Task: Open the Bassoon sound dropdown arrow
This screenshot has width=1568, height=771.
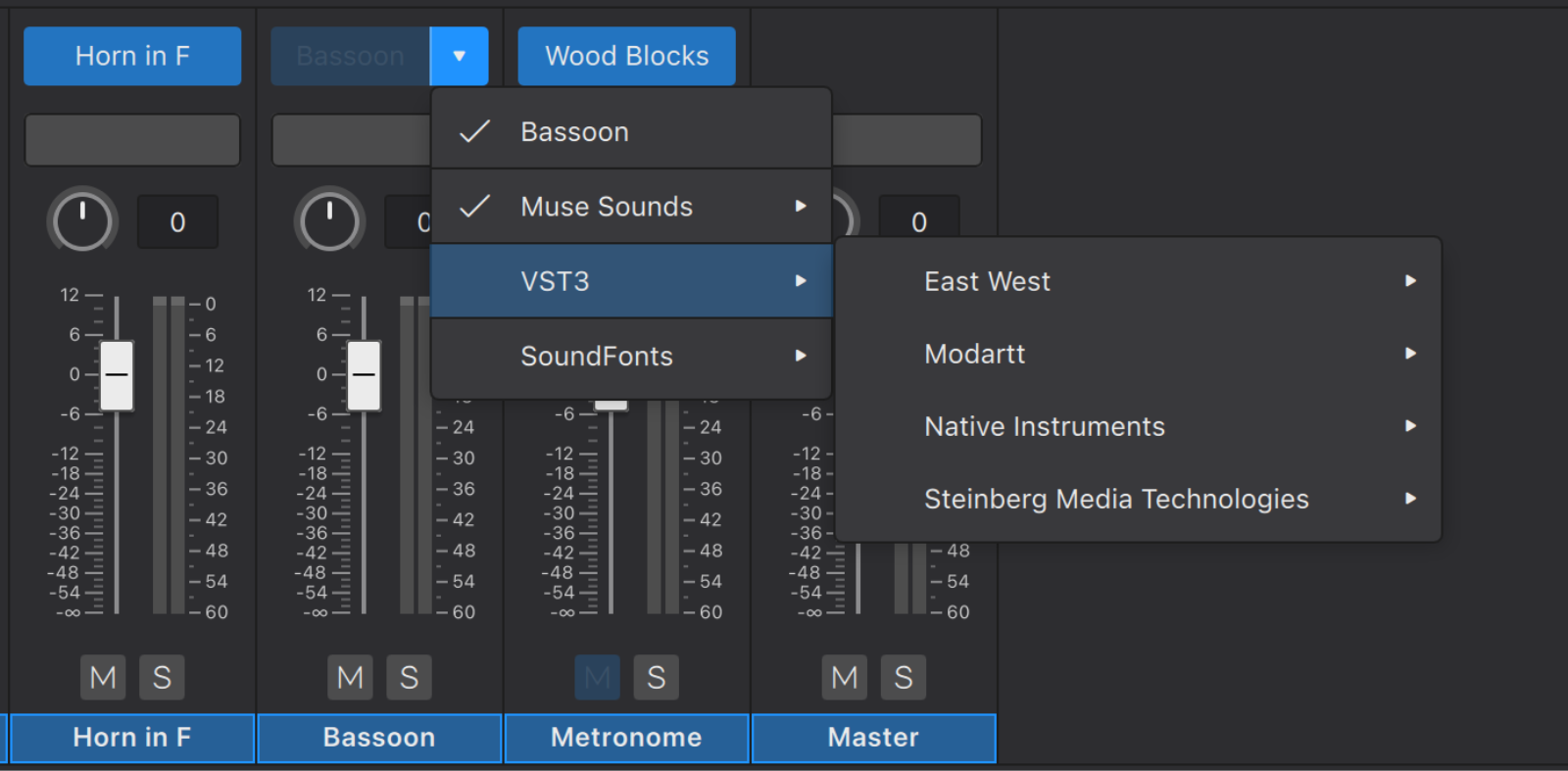Action: pos(459,56)
